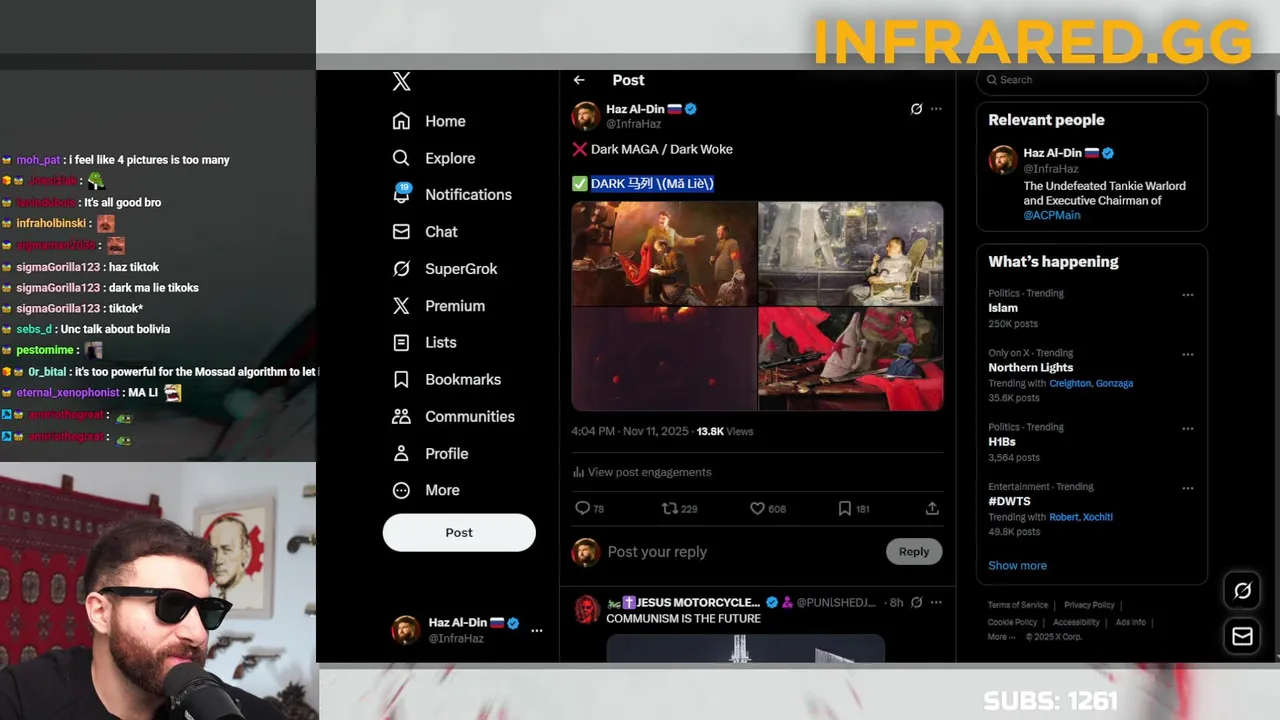Click the 4:04 PM Nov 11 timestamp
Image resolution: width=1280 pixels, height=720 pixels.
(x=630, y=432)
